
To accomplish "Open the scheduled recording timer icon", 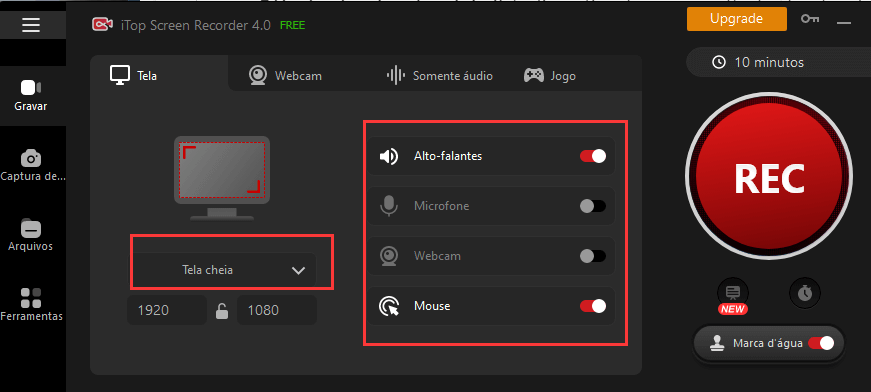I will tap(804, 293).
